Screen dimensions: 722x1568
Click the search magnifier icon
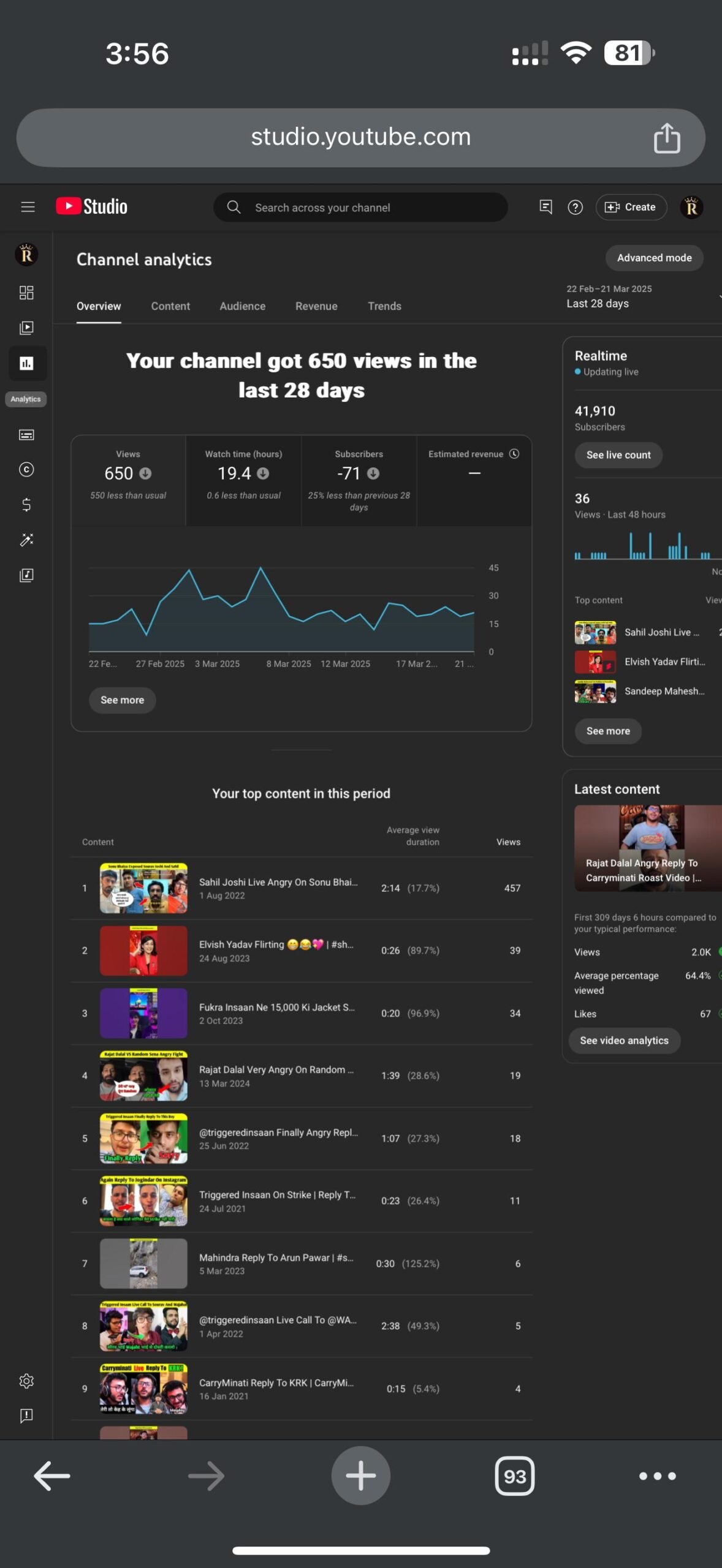click(x=234, y=207)
